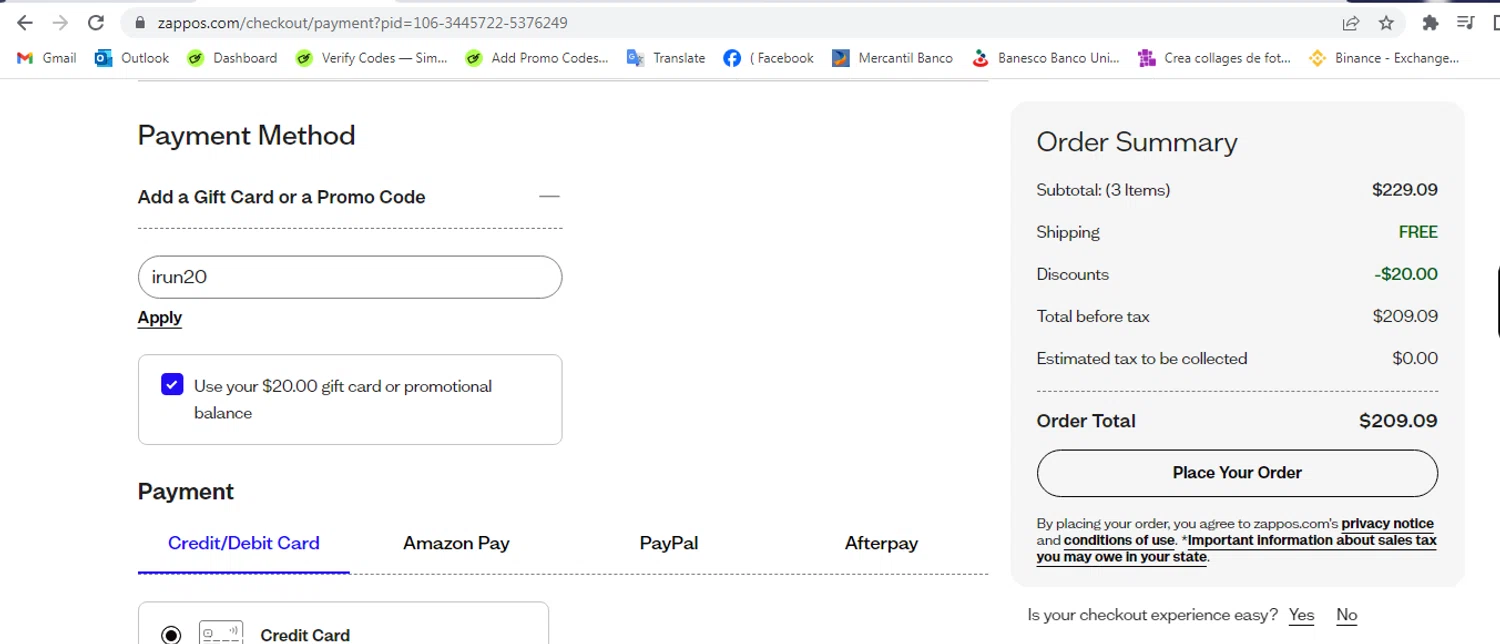Click the promo code field containing irun20
The height and width of the screenshot is (644, 1500).
[350, 277]
